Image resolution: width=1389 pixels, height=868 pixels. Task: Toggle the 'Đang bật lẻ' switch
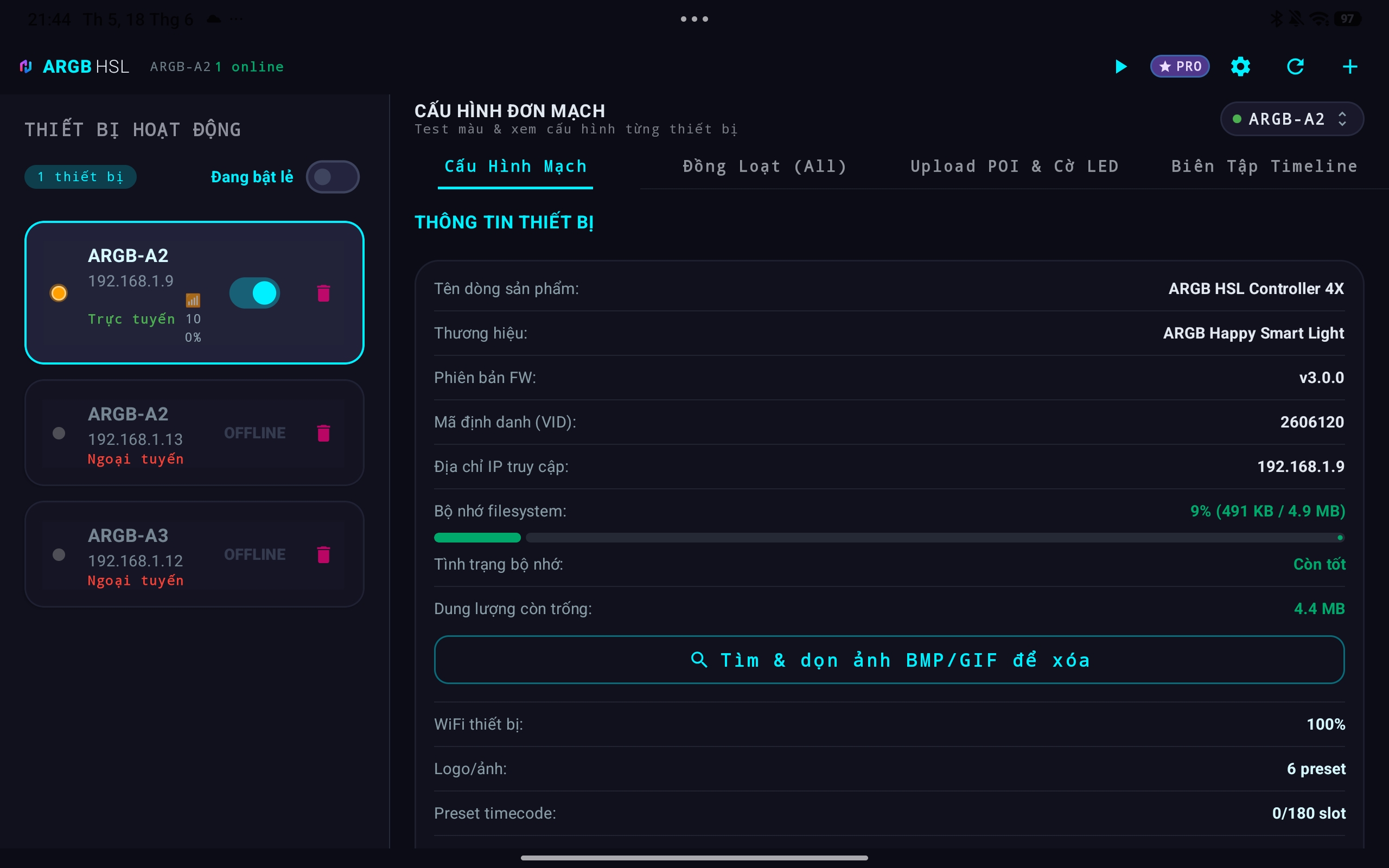[x=332, y=177]
